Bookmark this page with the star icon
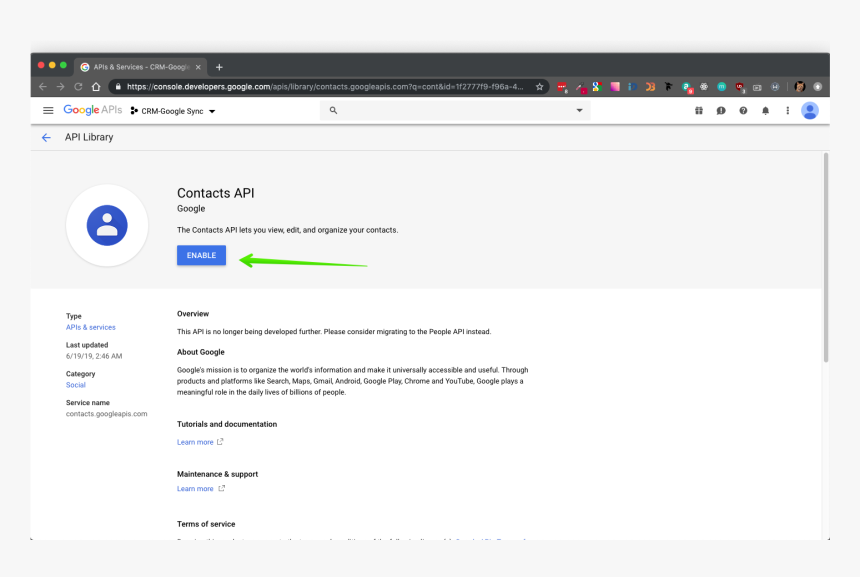 540,87
